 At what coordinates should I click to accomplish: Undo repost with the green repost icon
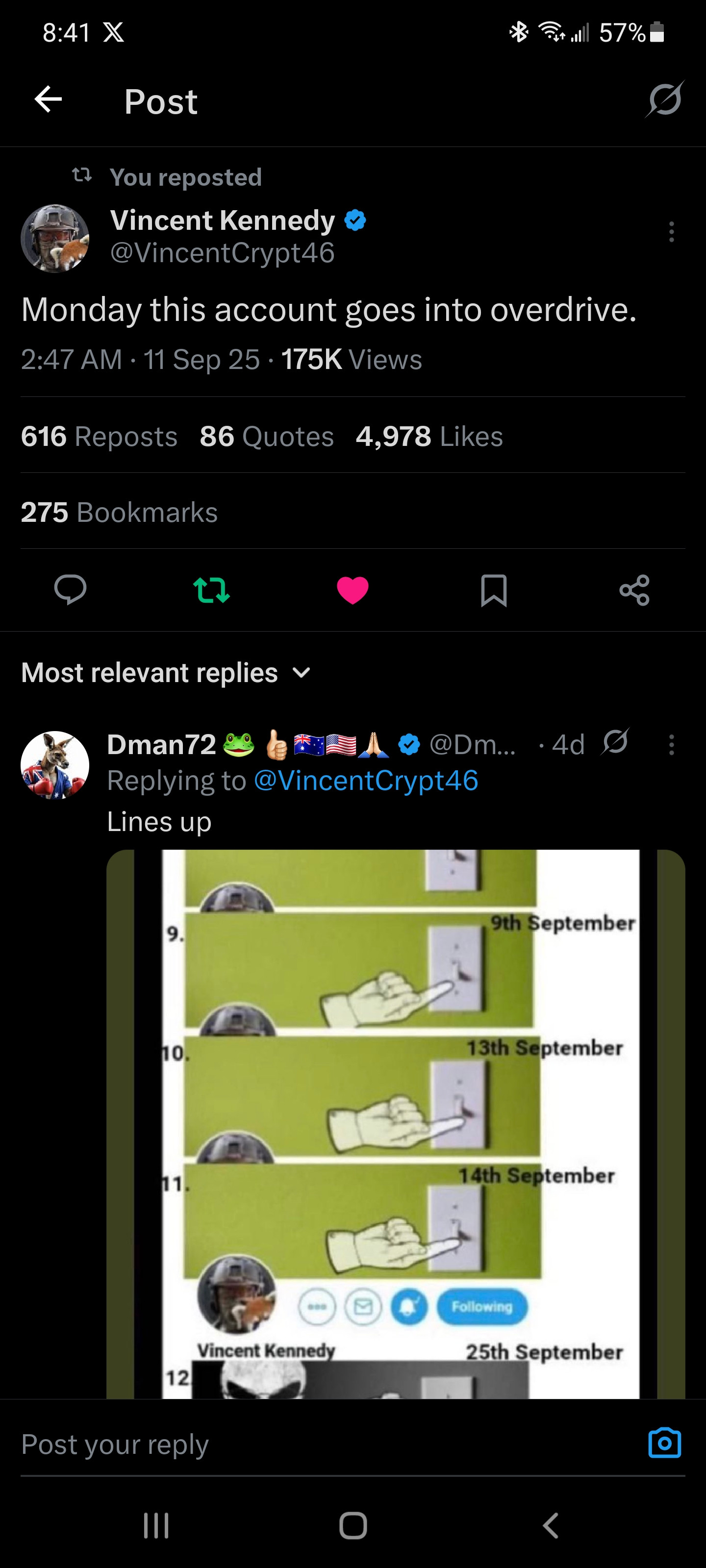pyautogui.click(x=211, y=590)
